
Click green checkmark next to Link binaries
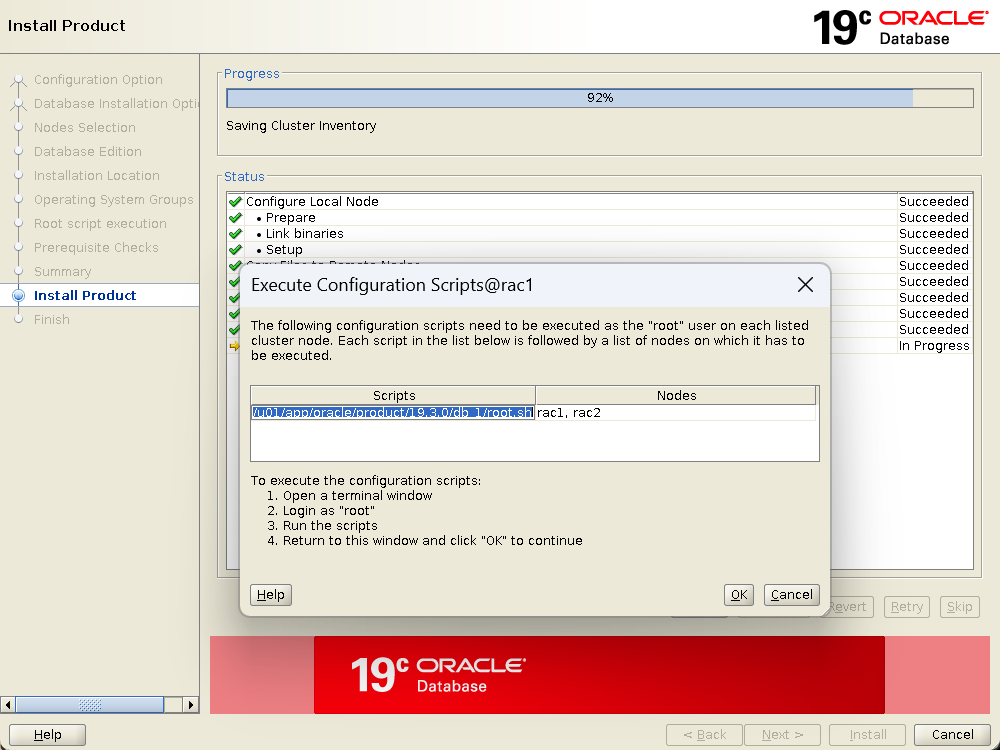(x=235, y=234)
